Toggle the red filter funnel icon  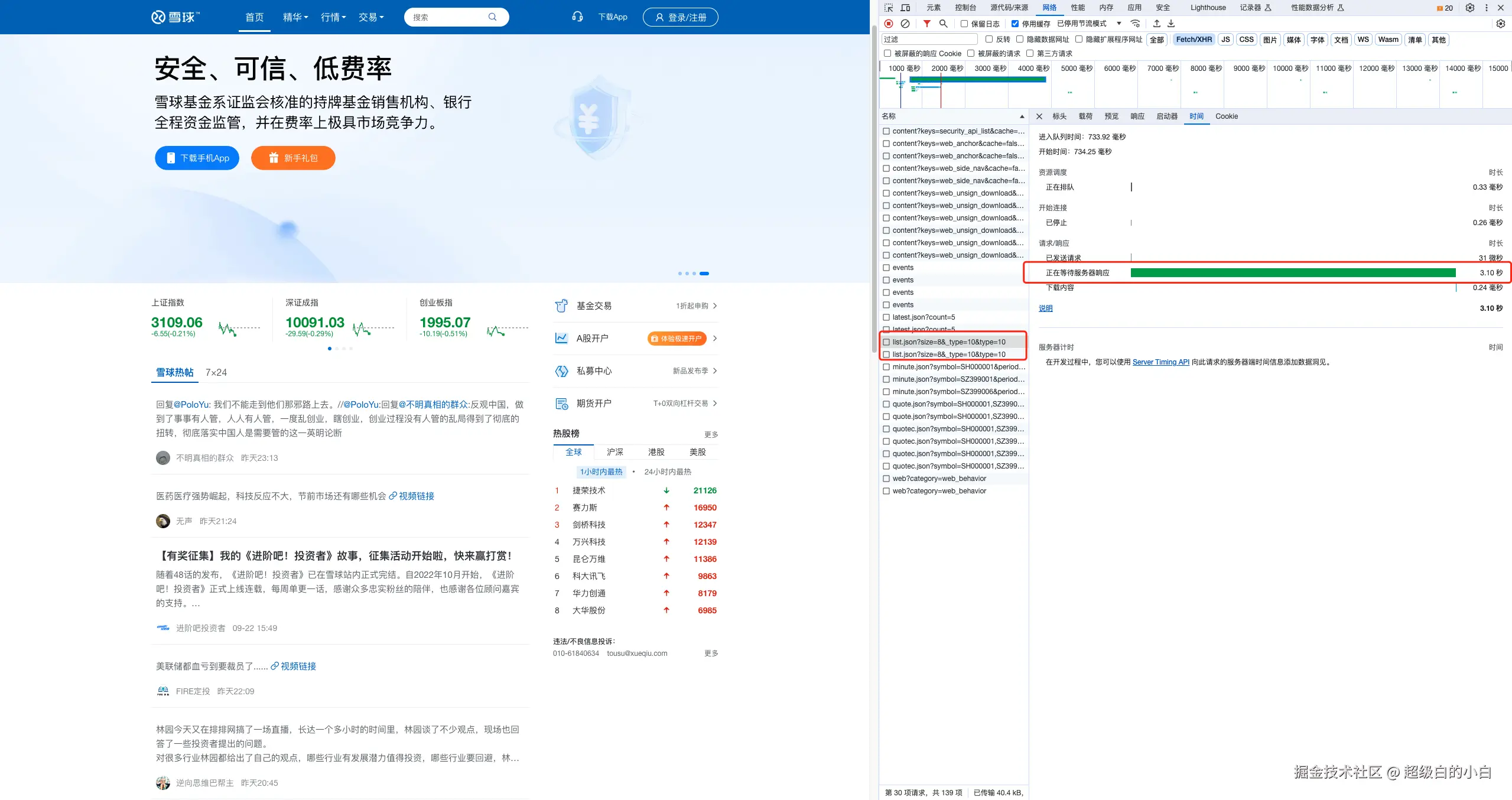pyautogui.click(x=927, y=24)
